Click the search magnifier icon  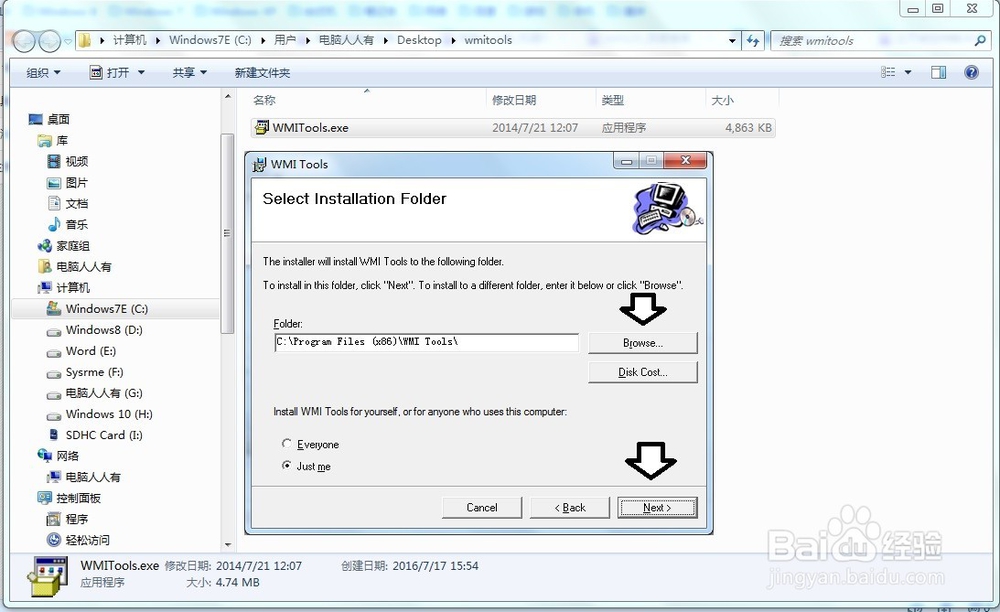(x=980, y=41)
